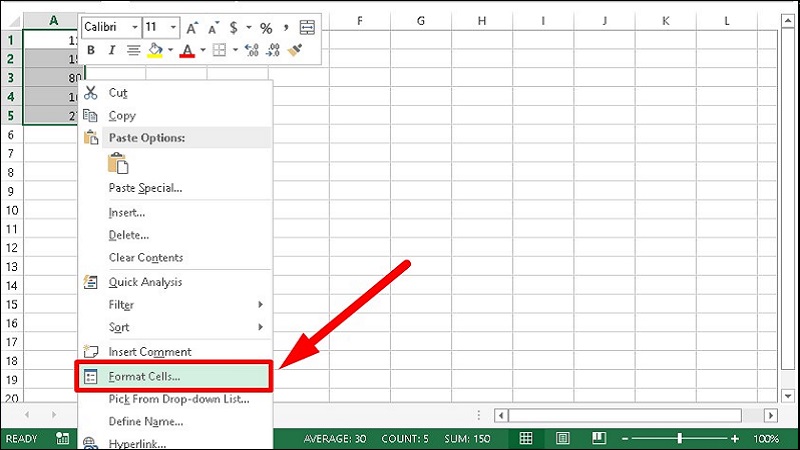800x450 pixels.
Task: Toggle Italic in the mini toolbar
Action: (x=111, y=50)
